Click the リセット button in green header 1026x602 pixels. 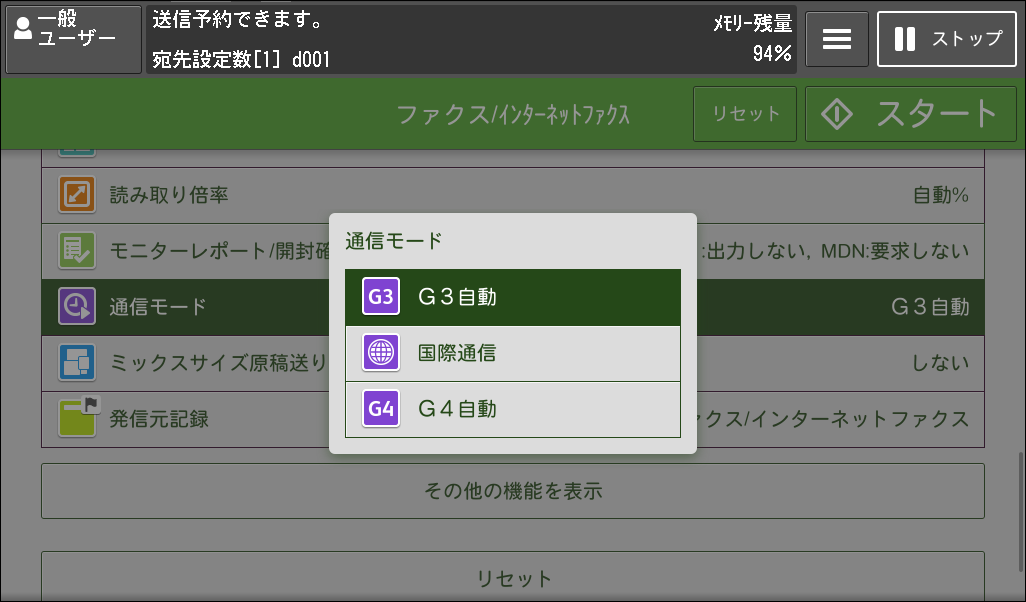coord(745,114)
